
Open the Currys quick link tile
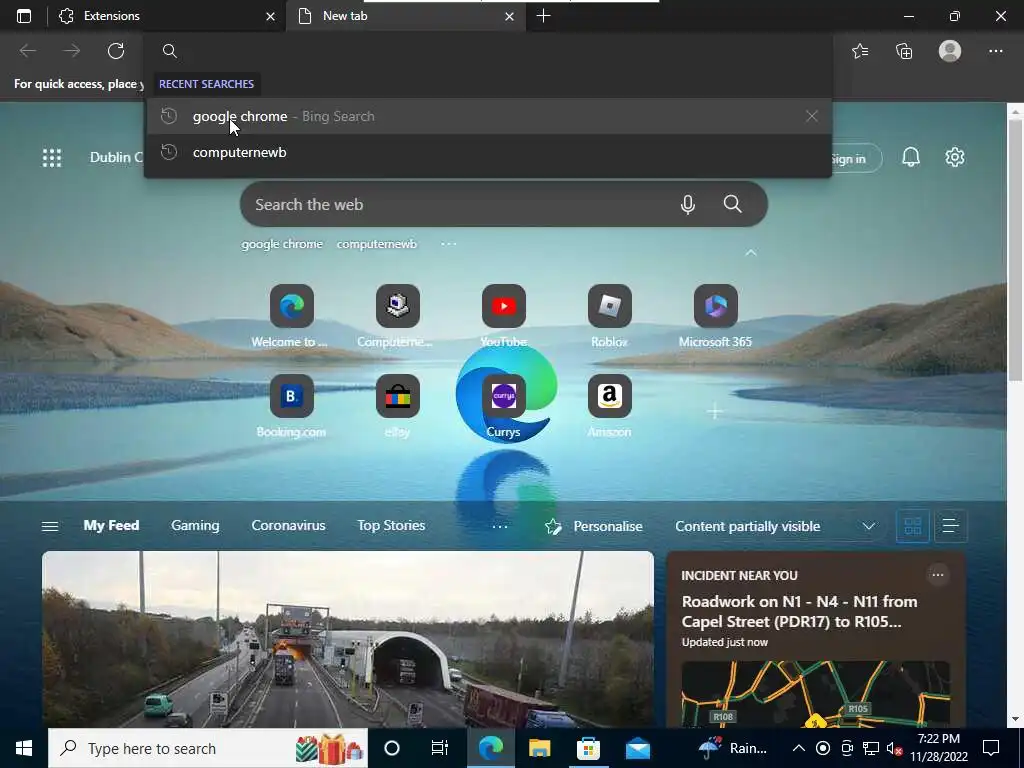point(504,406)
